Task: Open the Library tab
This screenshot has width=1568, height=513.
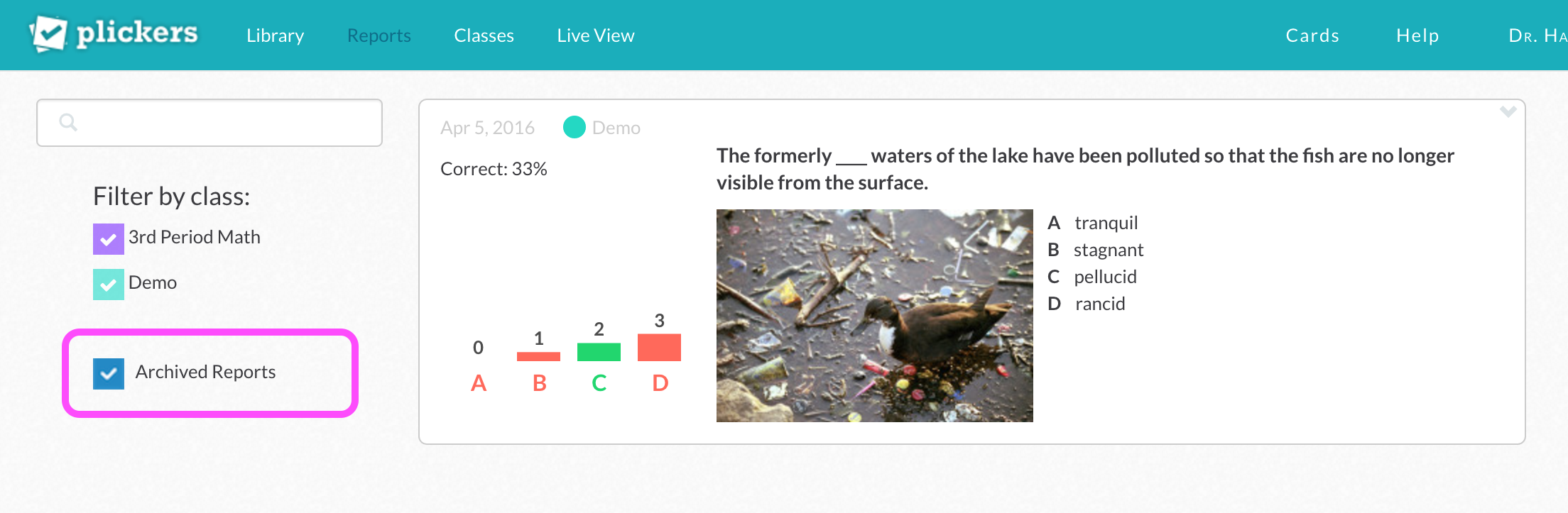Action: [x=275, y=35]
